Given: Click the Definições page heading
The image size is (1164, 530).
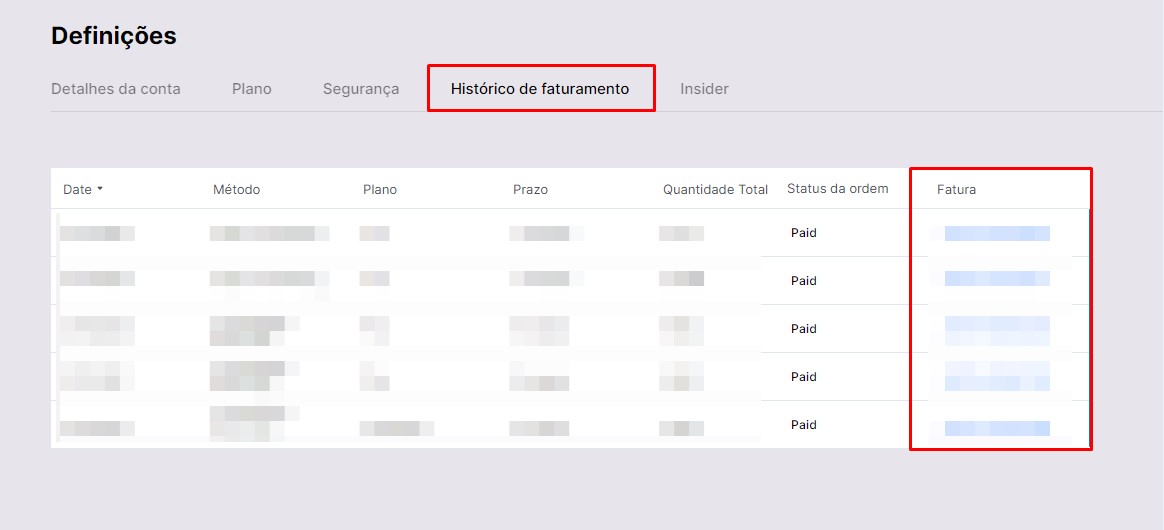Looking at the screenshot, I should point(114,36).
